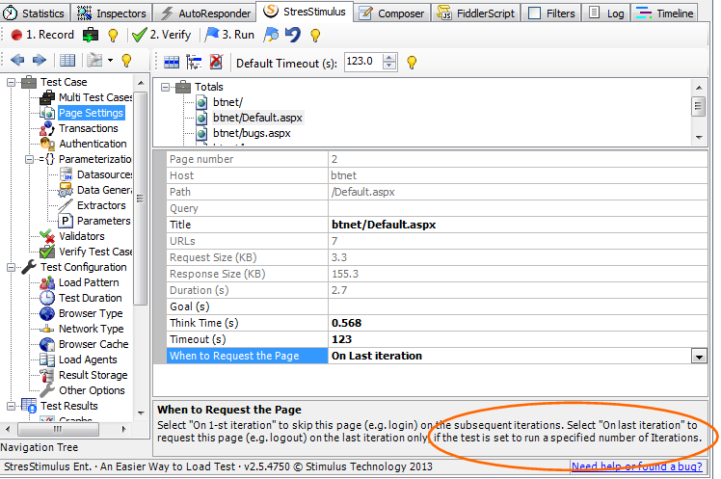
Task: Switch to the AutoResponder tab
Action: point(205,13)
